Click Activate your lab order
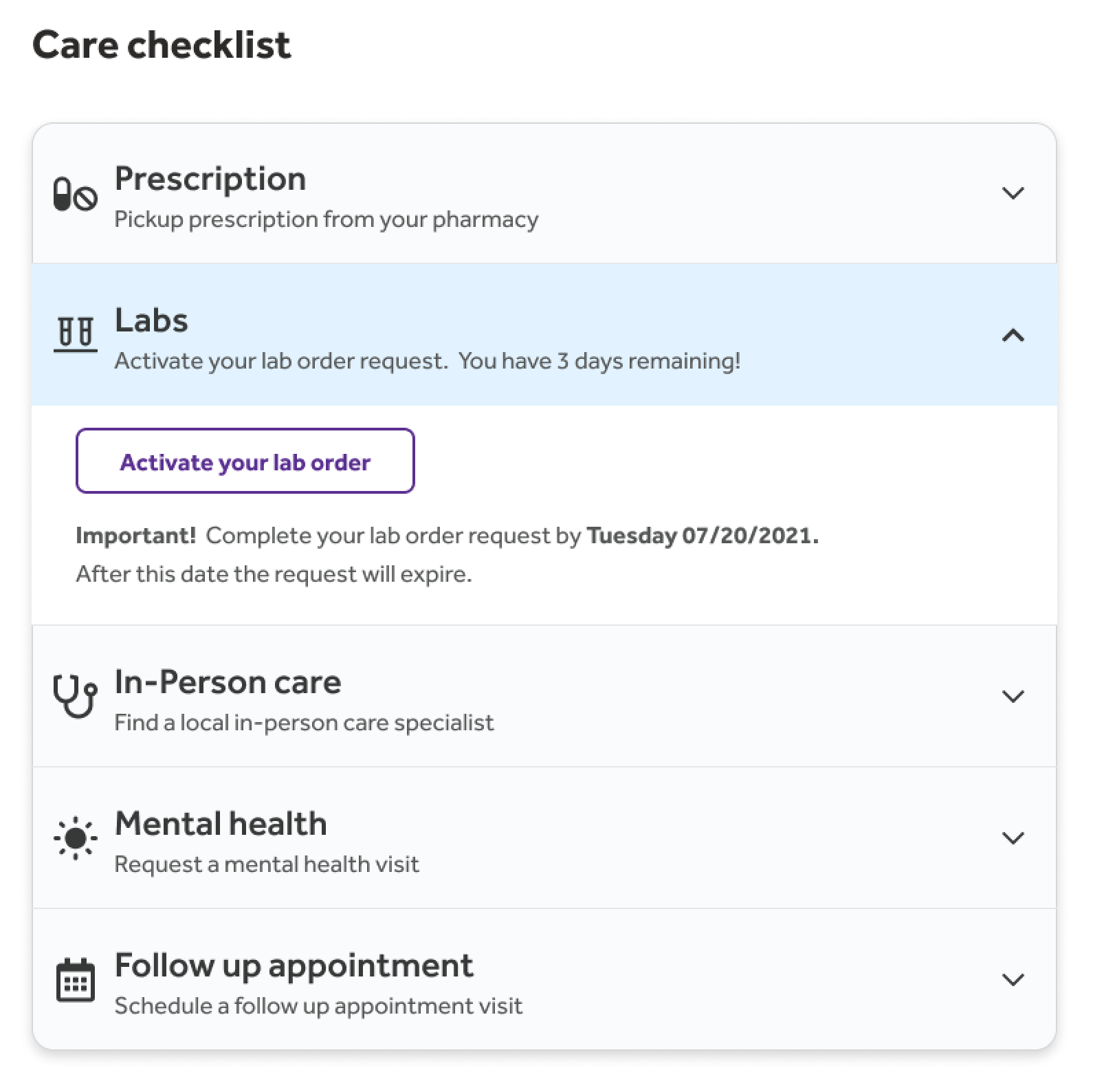This screenshot has width=1093, height=1092. [x=245, y=461]
